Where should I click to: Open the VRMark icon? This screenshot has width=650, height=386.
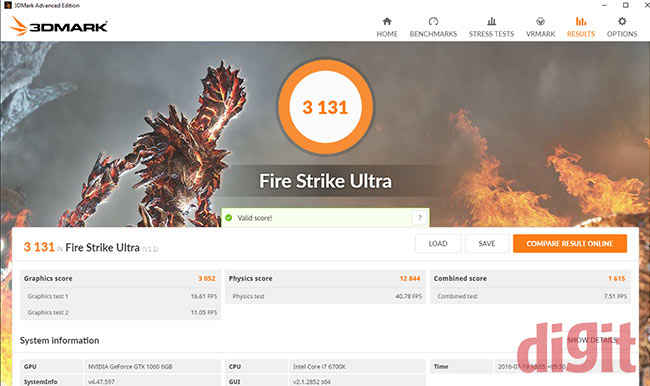540,21
